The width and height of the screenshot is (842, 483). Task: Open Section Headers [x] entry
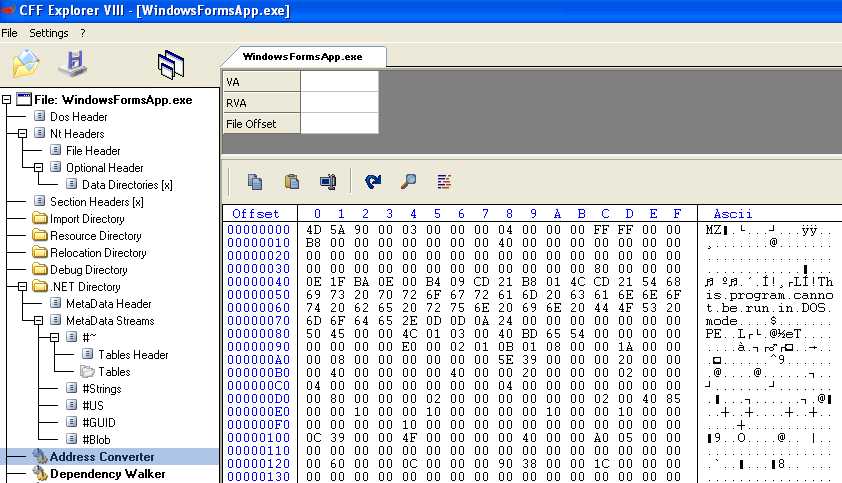[97, 202]
